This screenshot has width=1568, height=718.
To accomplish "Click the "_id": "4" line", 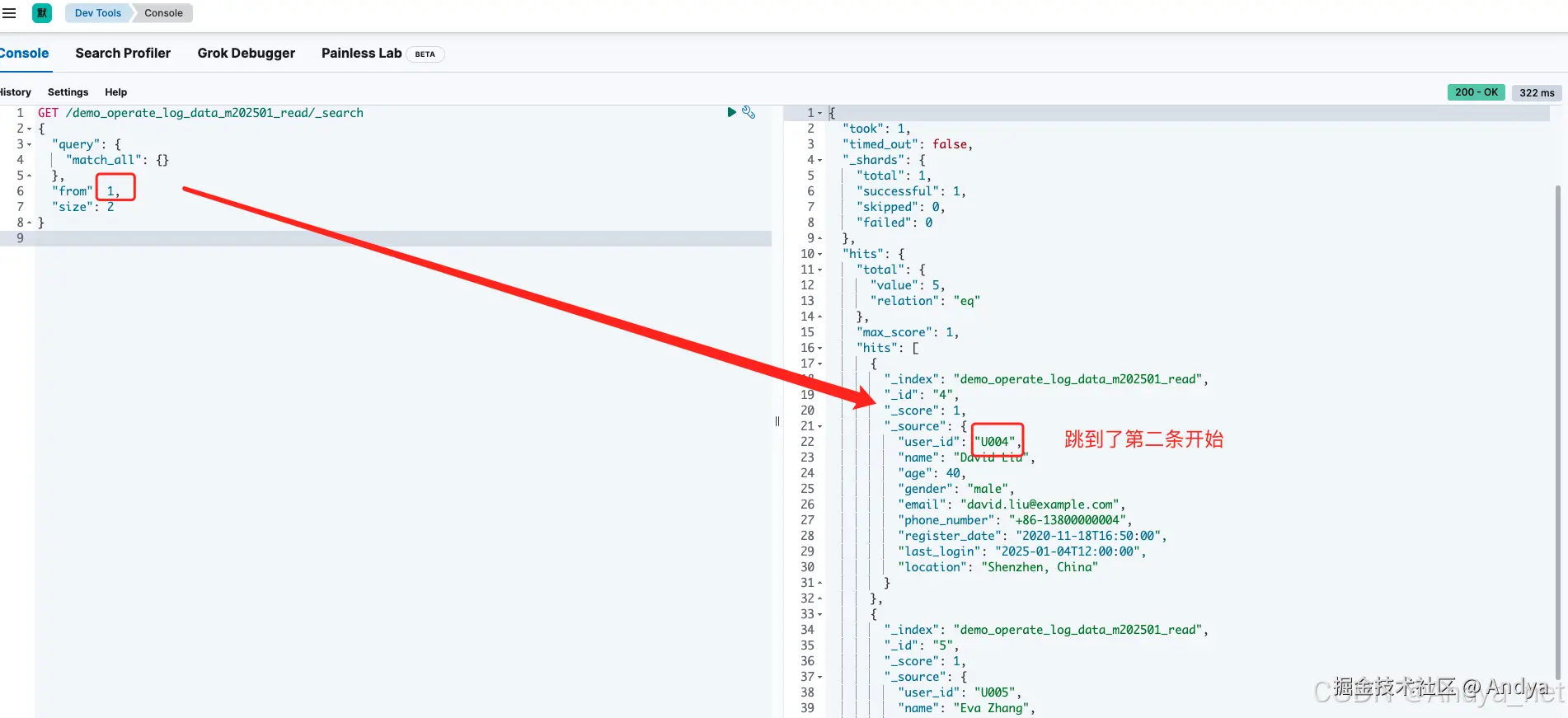I will (x=922, y=395).
